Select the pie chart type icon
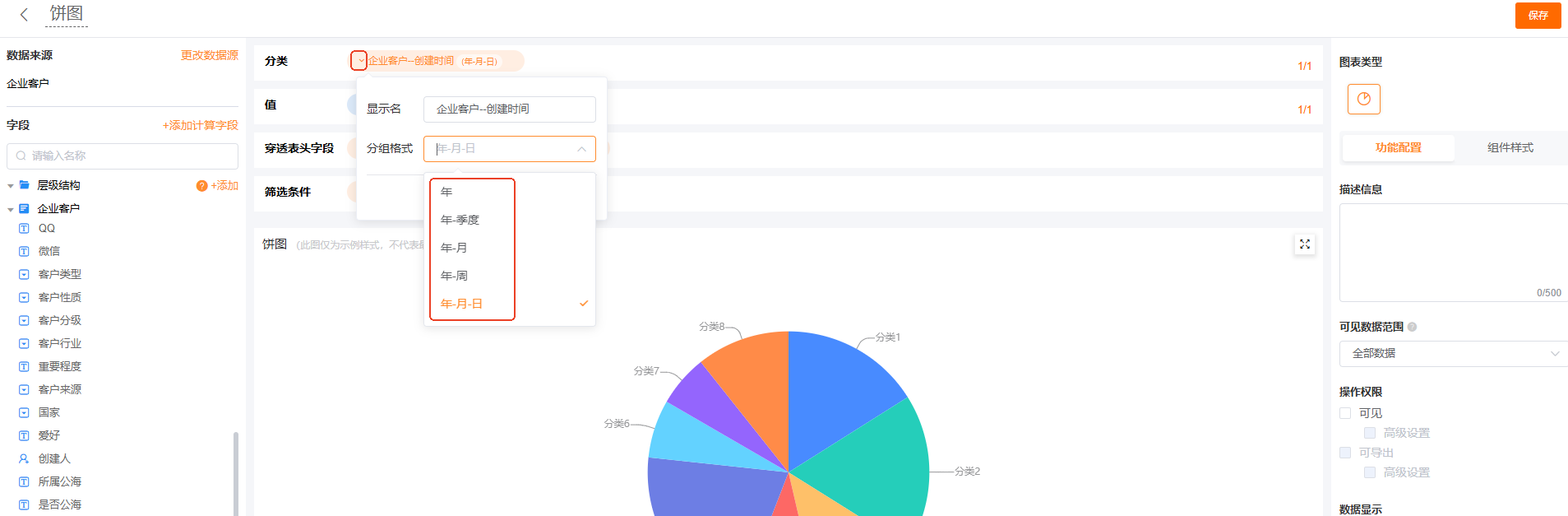 1363,100
